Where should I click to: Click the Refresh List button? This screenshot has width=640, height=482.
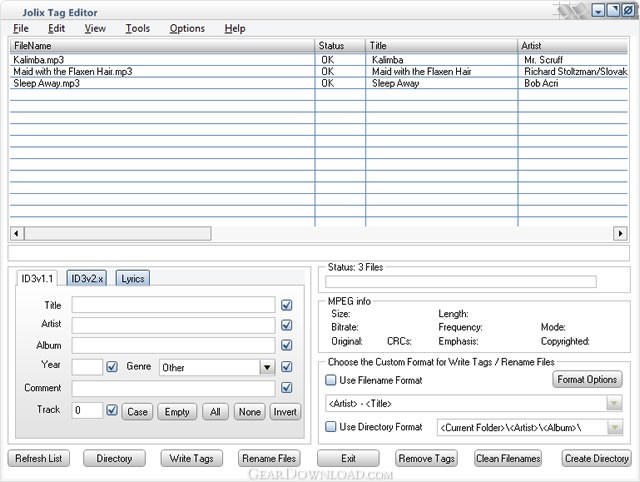pos(39,458)
